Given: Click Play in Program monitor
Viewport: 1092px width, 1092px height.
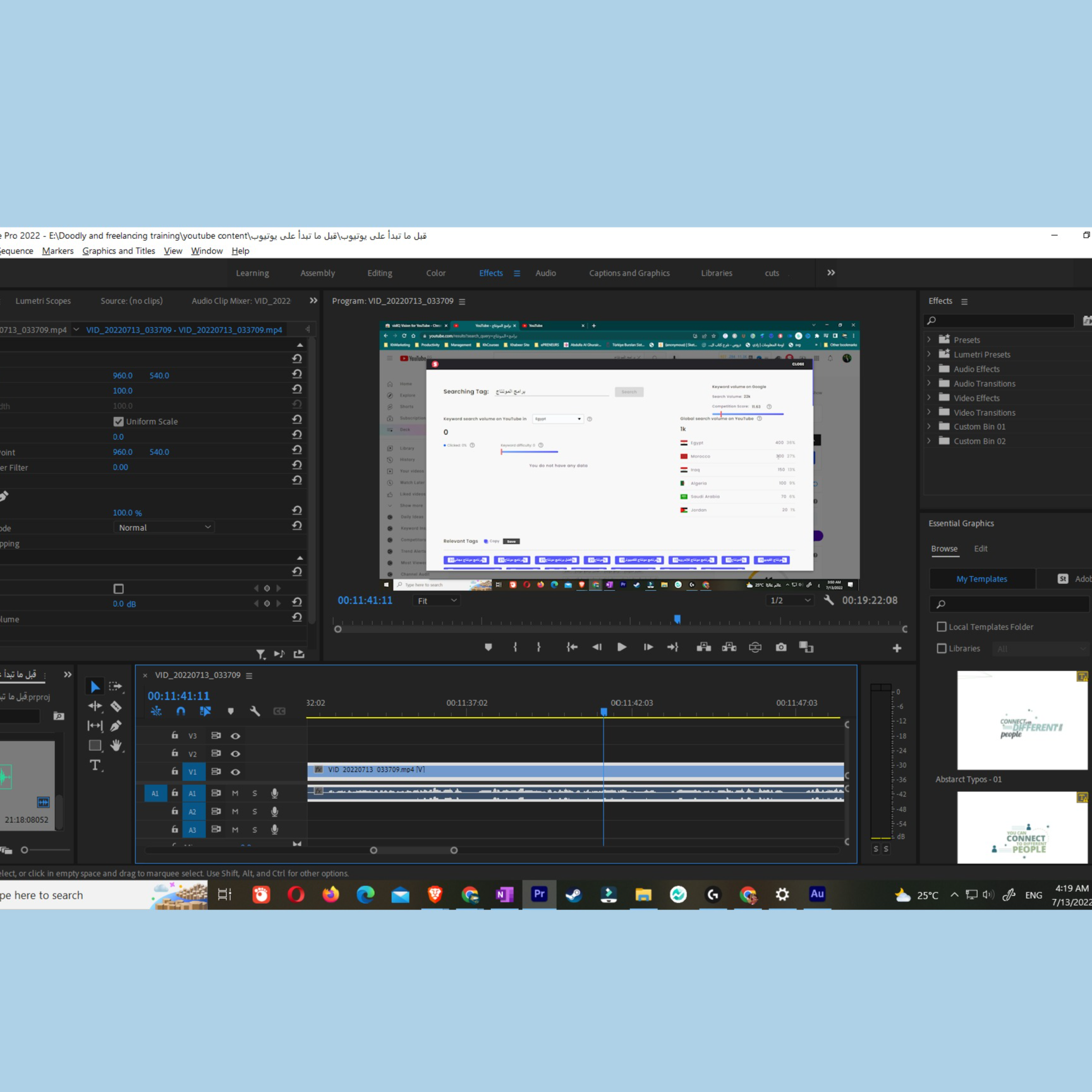Looking at the screenshot, I should pyautogui.click(x=622, y=647).
